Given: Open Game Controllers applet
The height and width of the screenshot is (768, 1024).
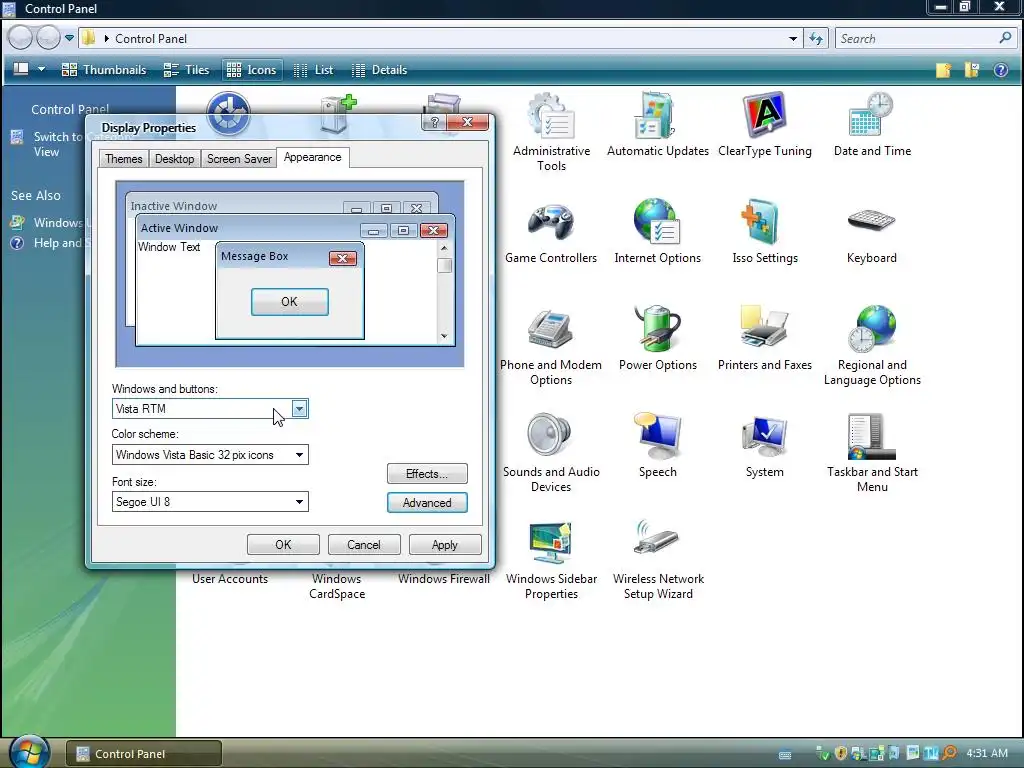Looking at the screenshot, I should (551, 232).
